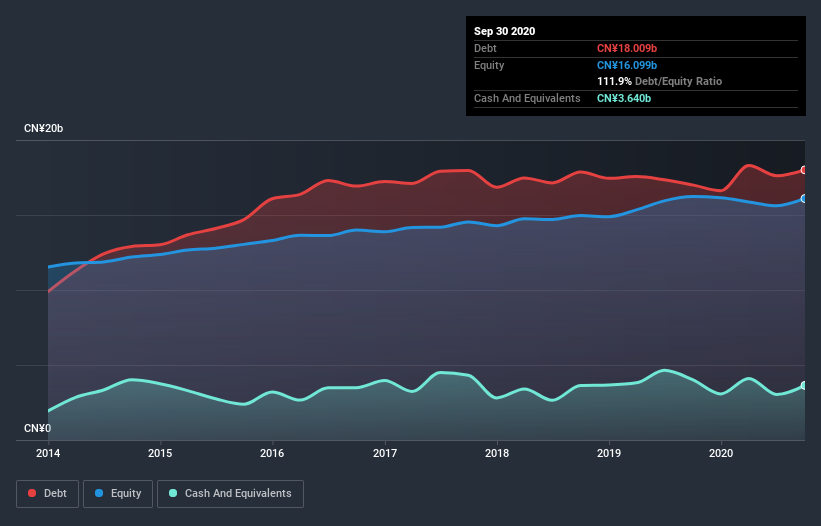Viewport: 821px width, 526px height.
Task: Click the CN¥0 y-axis label
Action: 38,429
